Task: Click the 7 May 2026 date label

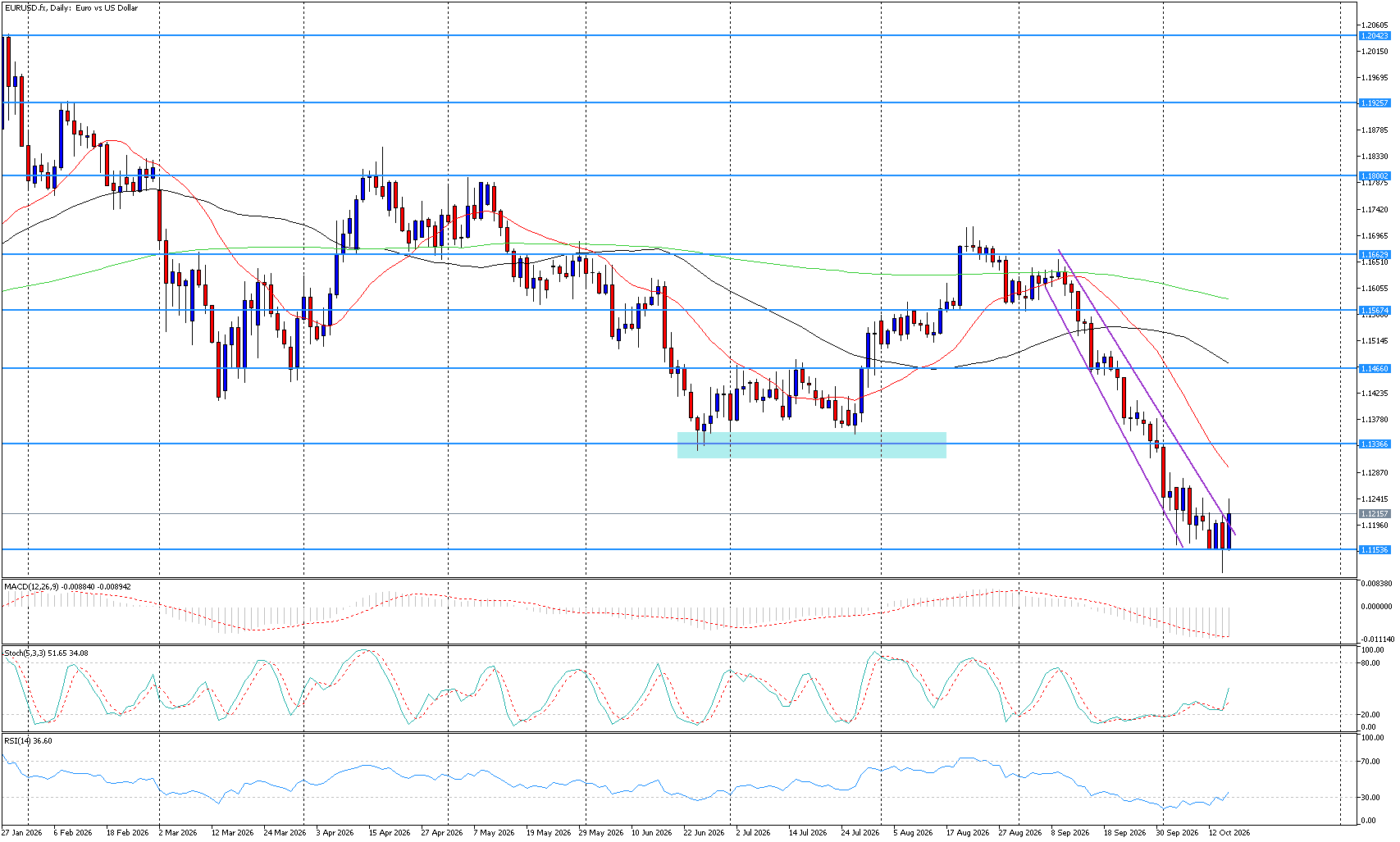Action: click(494, 833)
